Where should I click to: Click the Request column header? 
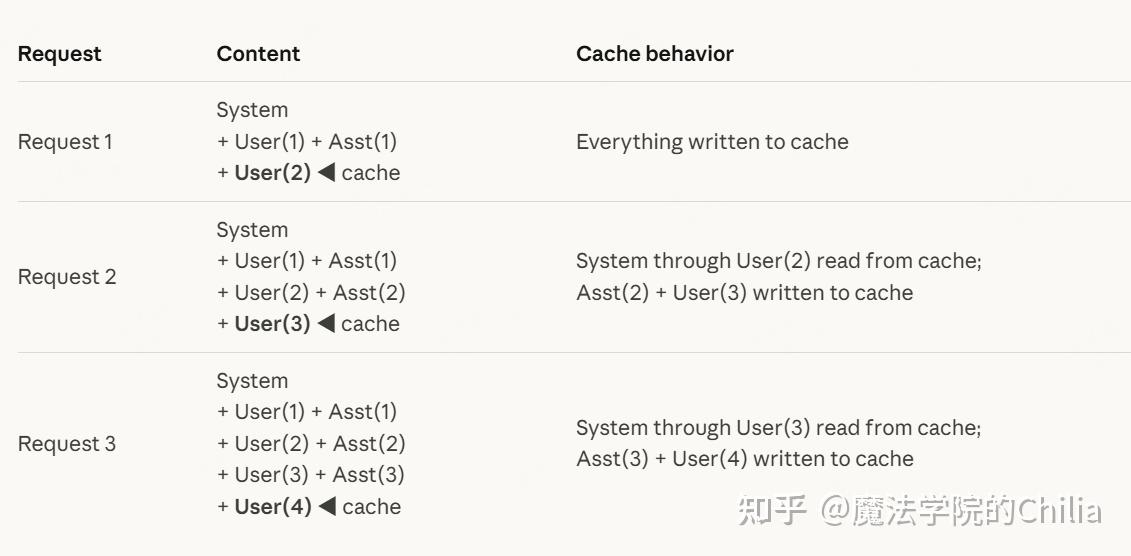(x=59, y=54)
